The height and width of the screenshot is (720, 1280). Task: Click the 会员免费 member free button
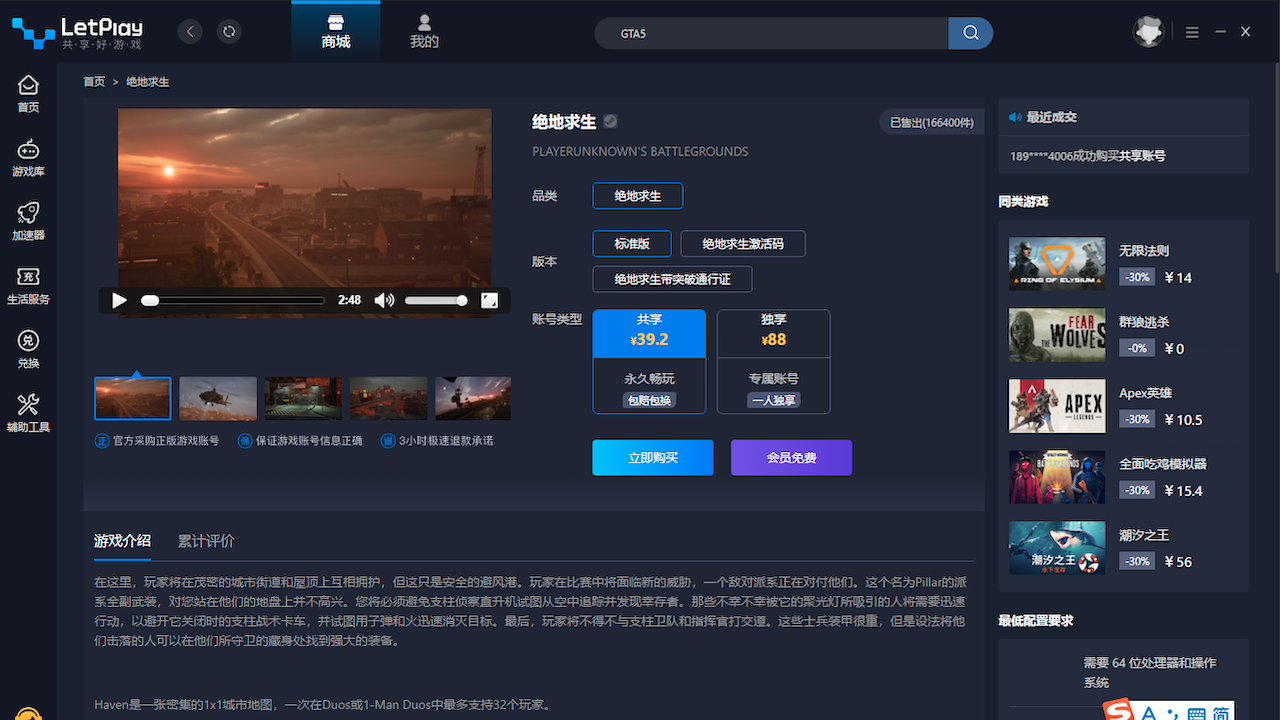791,458
